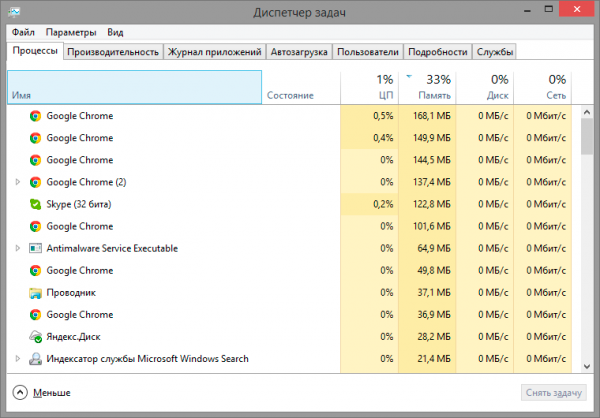Open the Вид menu
The image size is (600, 418).
(x=115, y=32)
